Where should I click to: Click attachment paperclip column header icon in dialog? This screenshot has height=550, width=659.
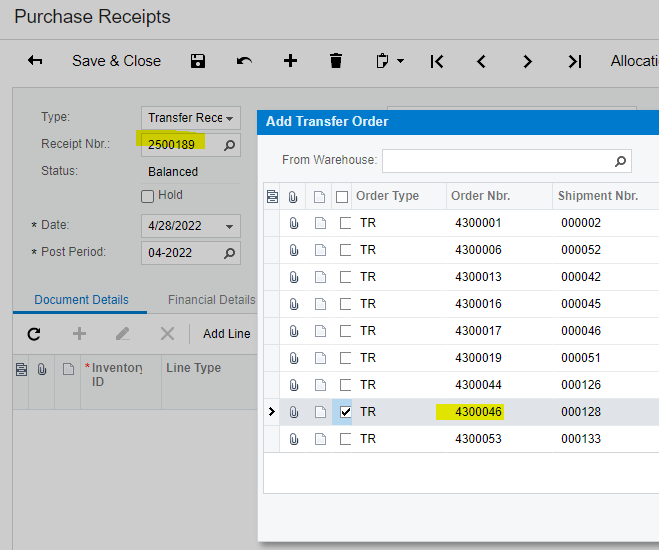293,196
